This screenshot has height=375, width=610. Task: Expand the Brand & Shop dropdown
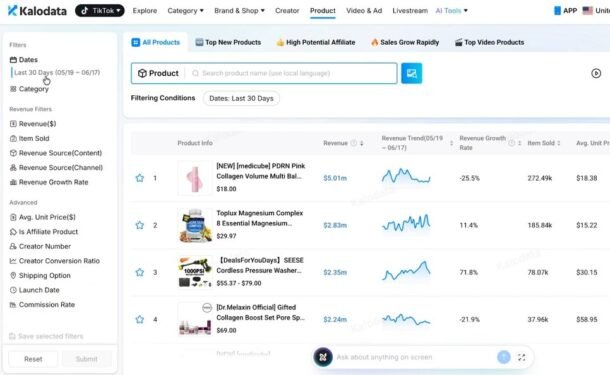coord(239,11)
